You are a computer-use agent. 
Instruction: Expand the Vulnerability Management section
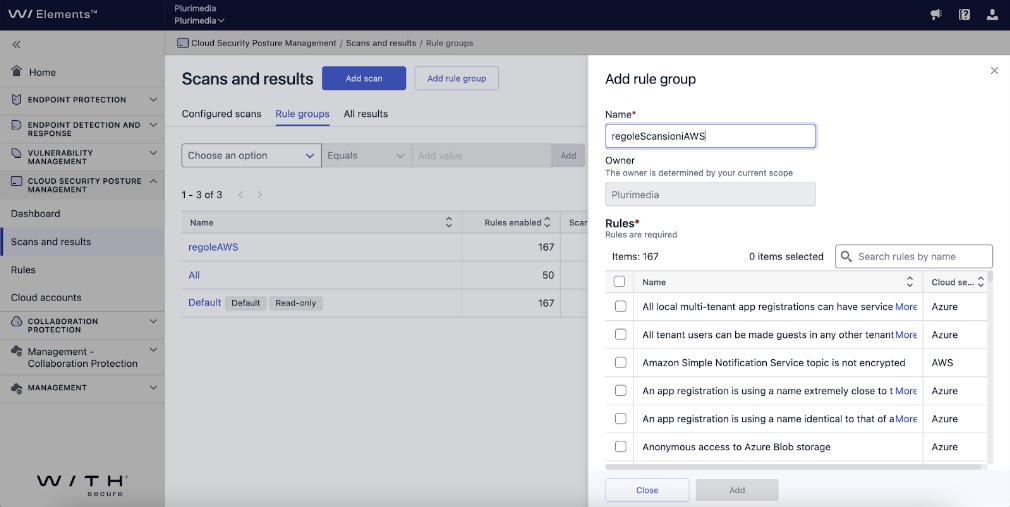pos(153,153)
